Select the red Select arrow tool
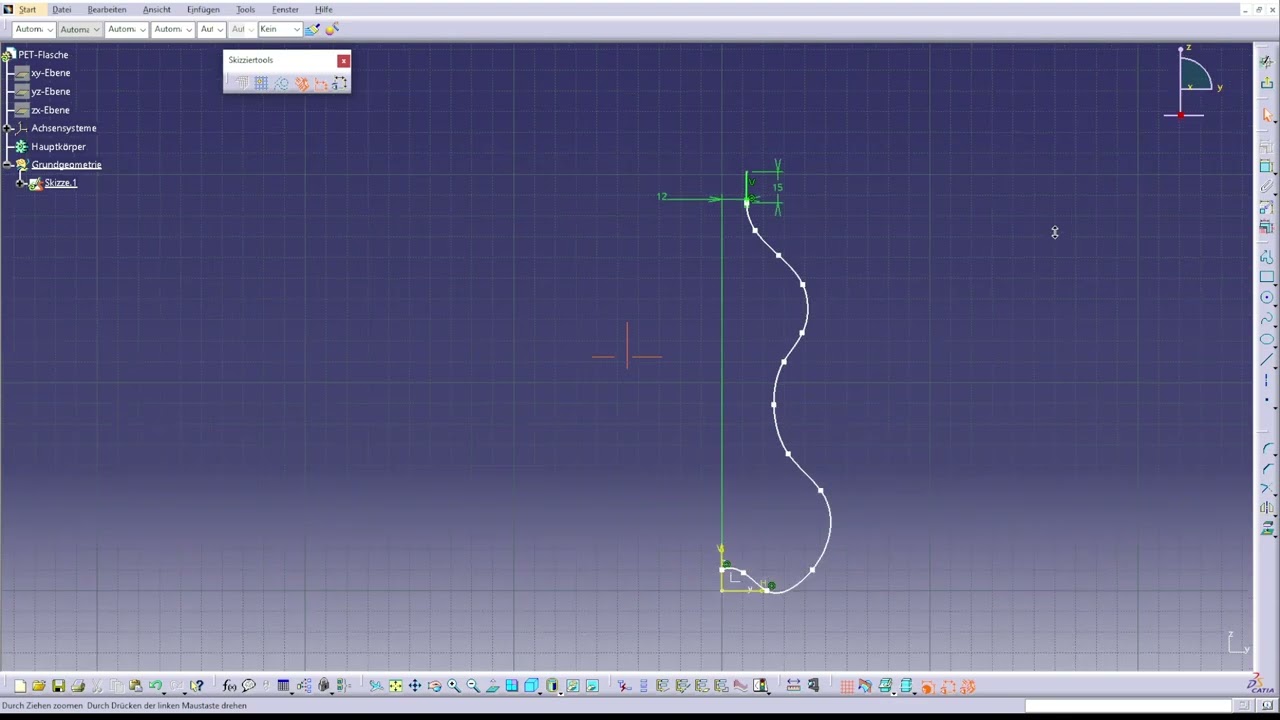The image size is (1280, 720). (1266, 116)
